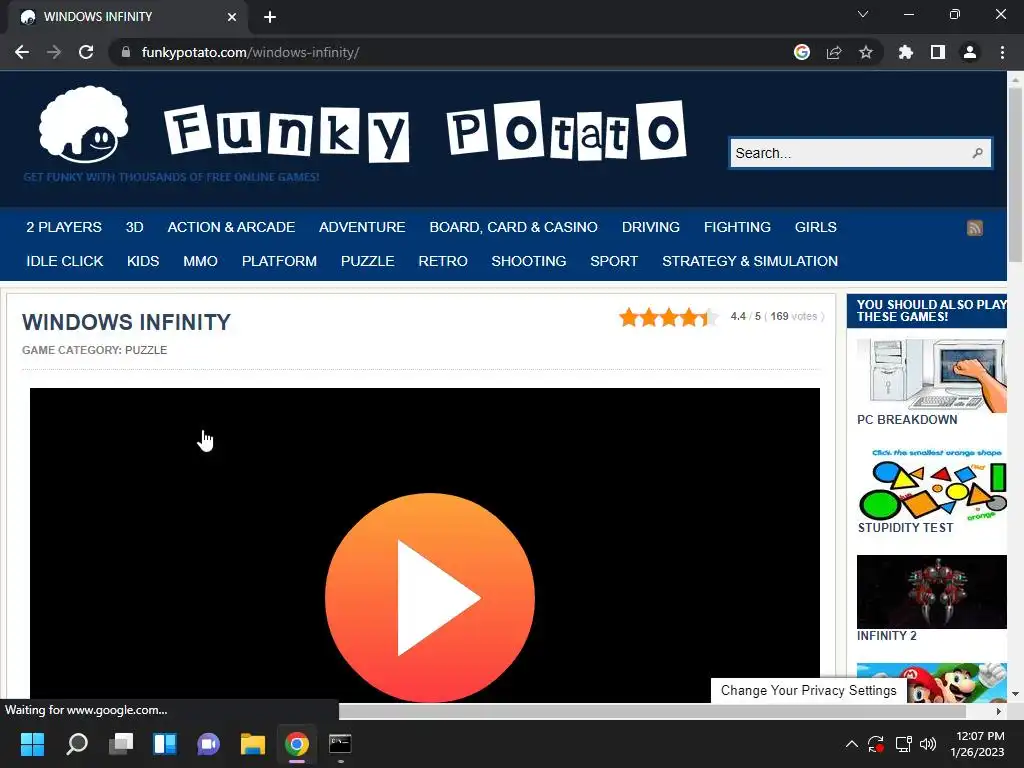1024x768 pixels.
Task: Open the STUPIDITY TEST game thumbnail
Action: [x=931, y=484]
